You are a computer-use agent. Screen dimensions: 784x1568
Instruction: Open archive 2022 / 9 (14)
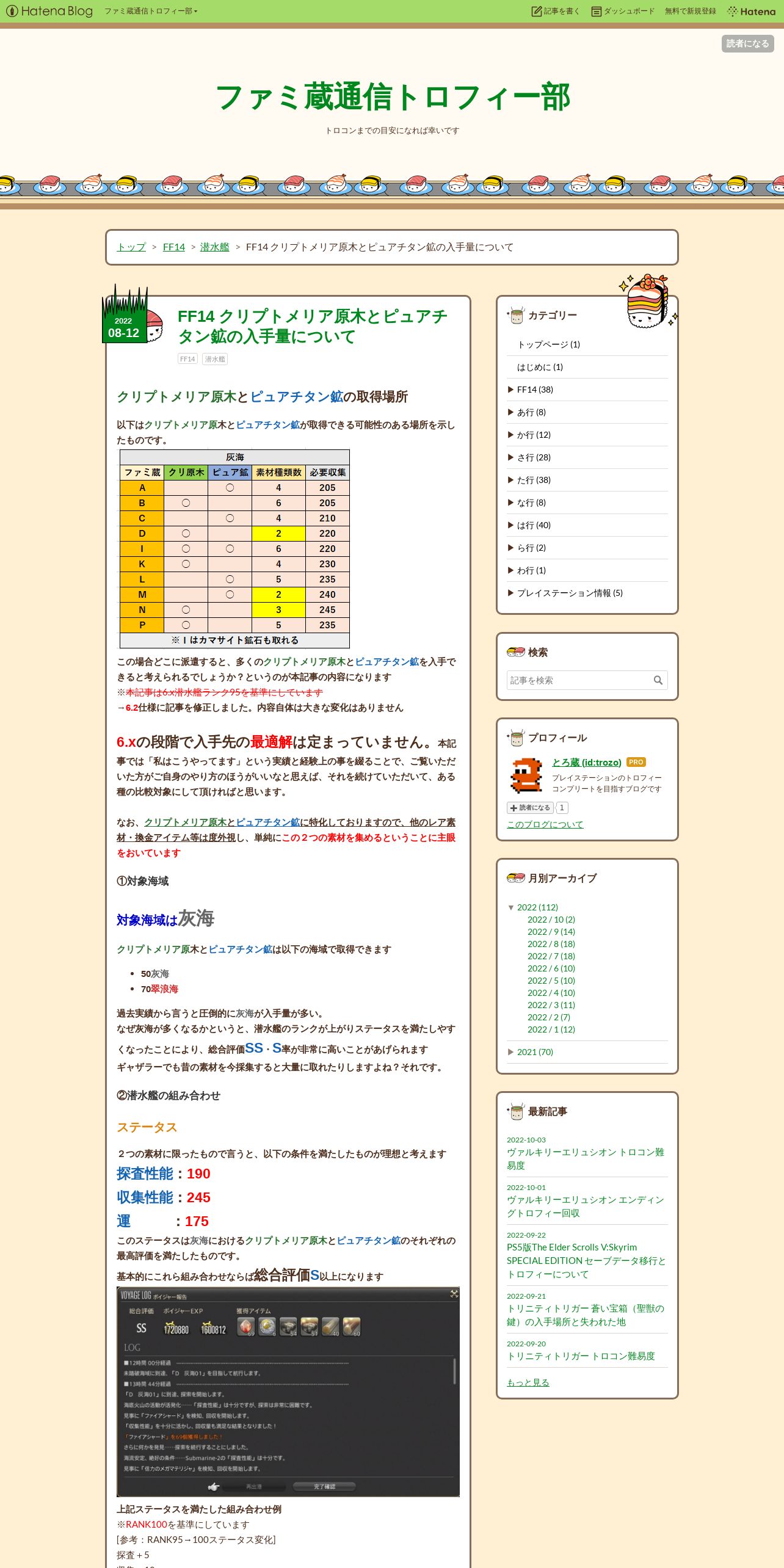click(x=551, y=932)
